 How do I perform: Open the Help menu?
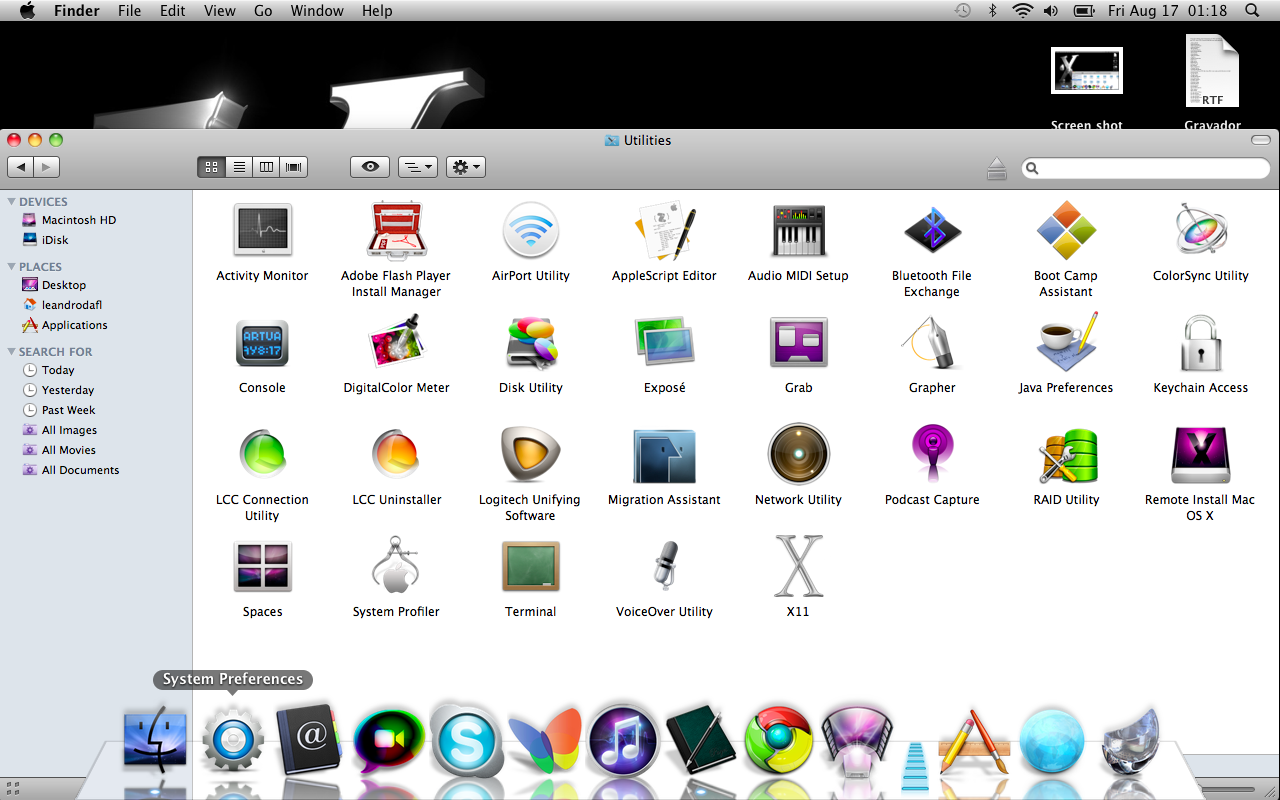pos(377,11)
